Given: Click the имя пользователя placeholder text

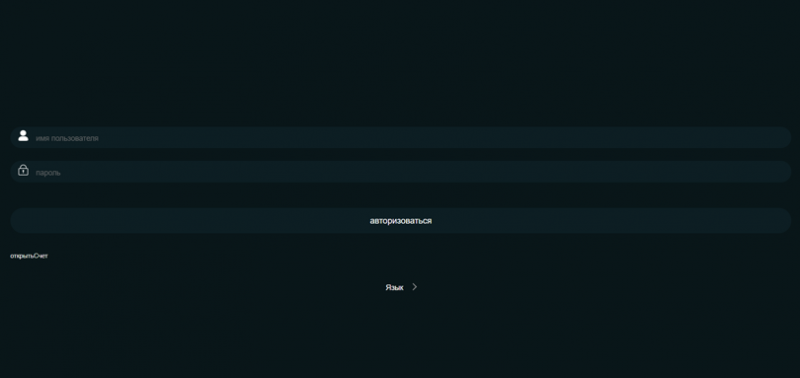Looking at the screenshot, I should (67, 138).
